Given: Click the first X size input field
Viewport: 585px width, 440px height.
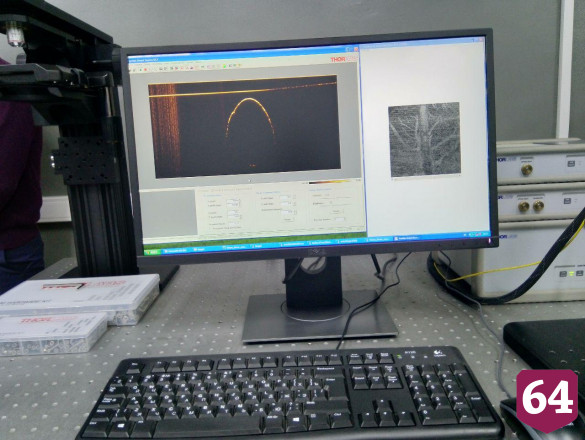Looking at the screenshot, I should click(233, 201).
